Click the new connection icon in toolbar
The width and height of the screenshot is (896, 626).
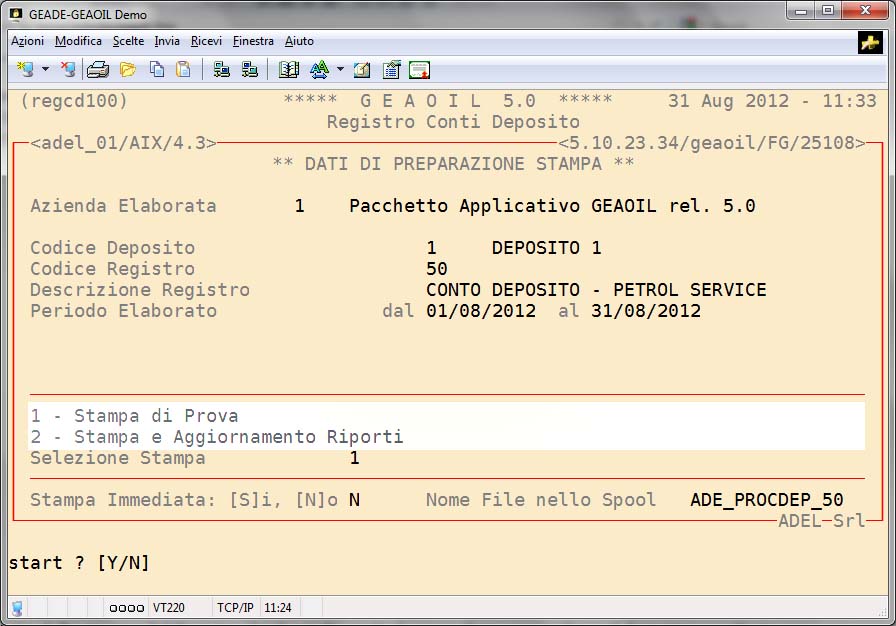pos(24,69)
